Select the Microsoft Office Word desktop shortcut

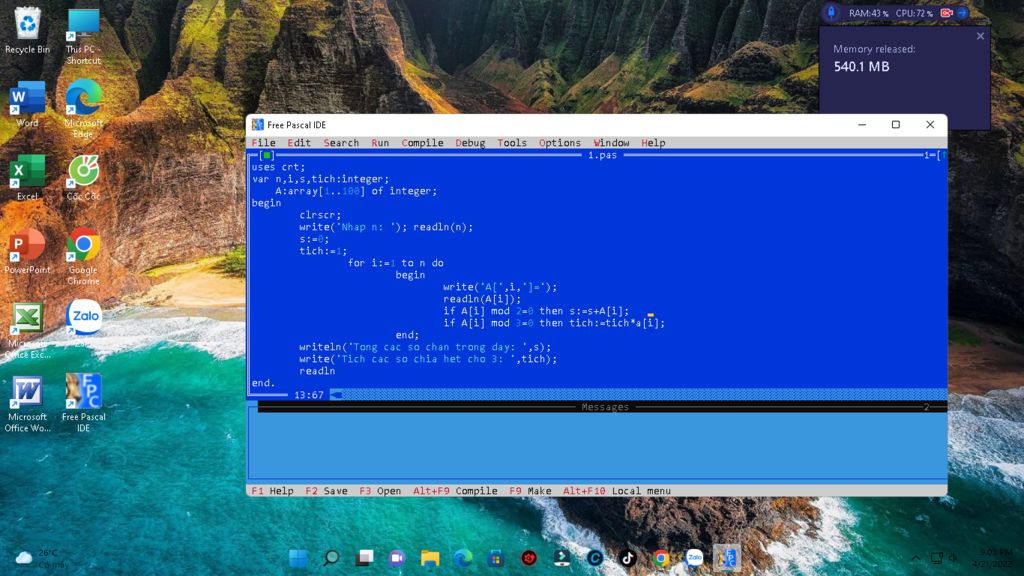(27, 404)
